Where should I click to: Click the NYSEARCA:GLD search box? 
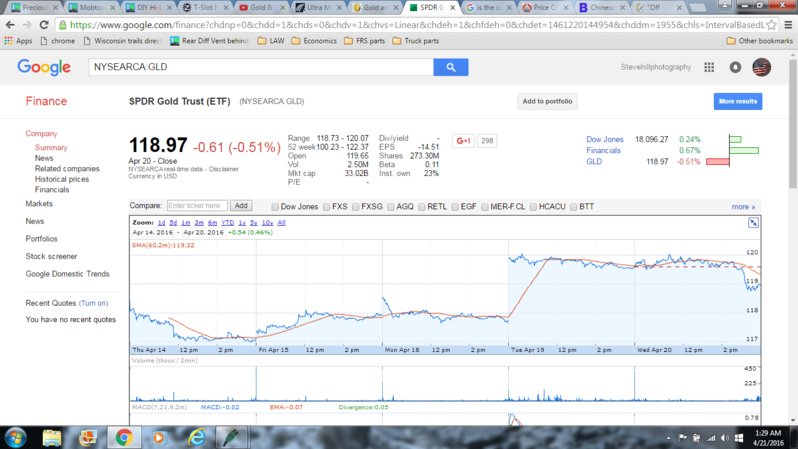pos(261,67)
